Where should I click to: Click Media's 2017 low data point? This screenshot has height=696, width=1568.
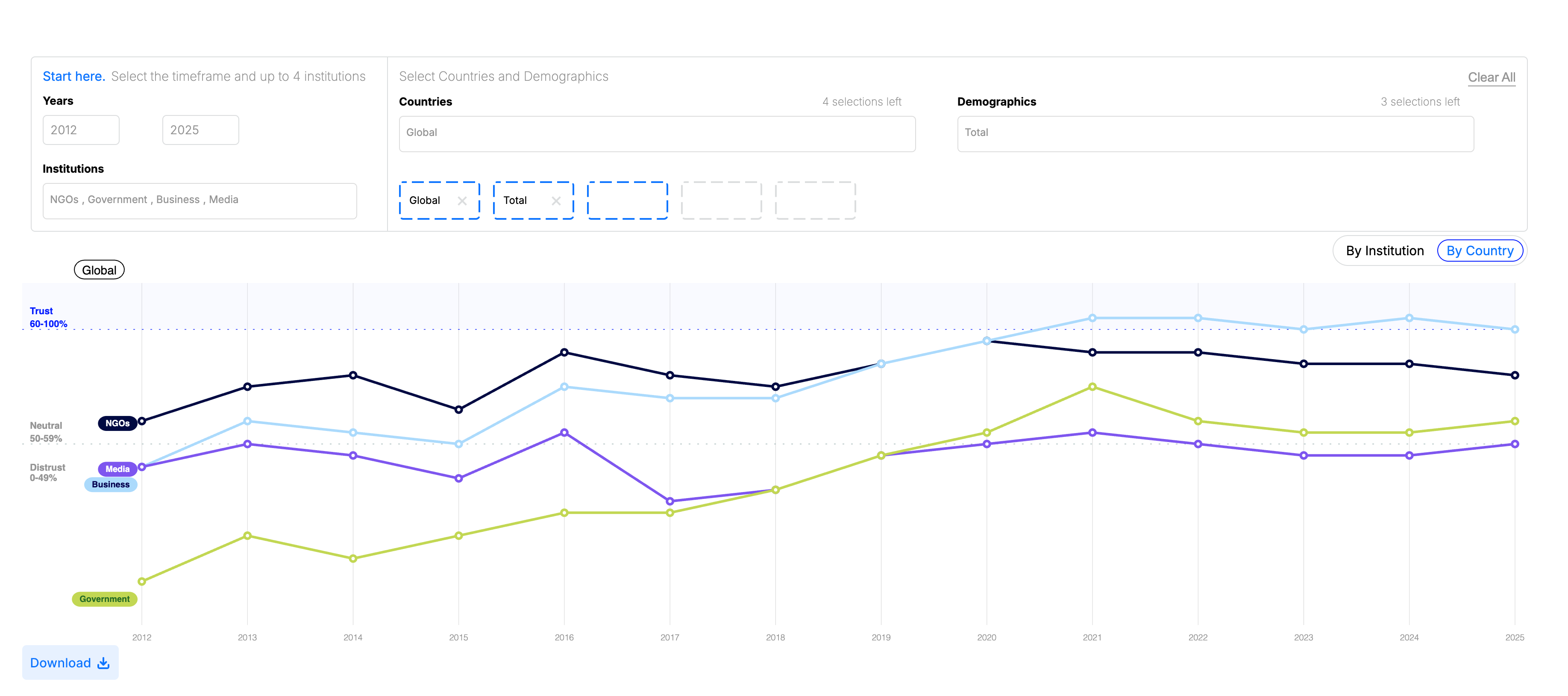click(x=669, y=501)
